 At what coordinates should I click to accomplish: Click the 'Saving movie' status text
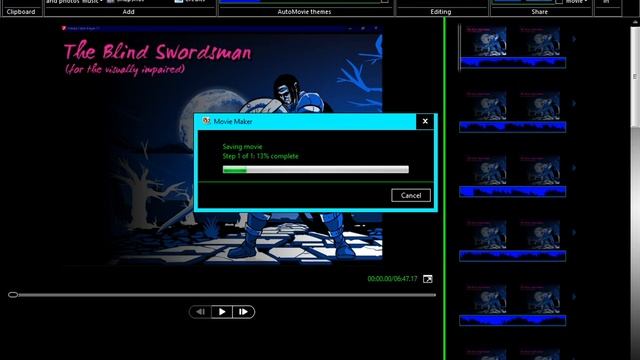pos(242,147)
